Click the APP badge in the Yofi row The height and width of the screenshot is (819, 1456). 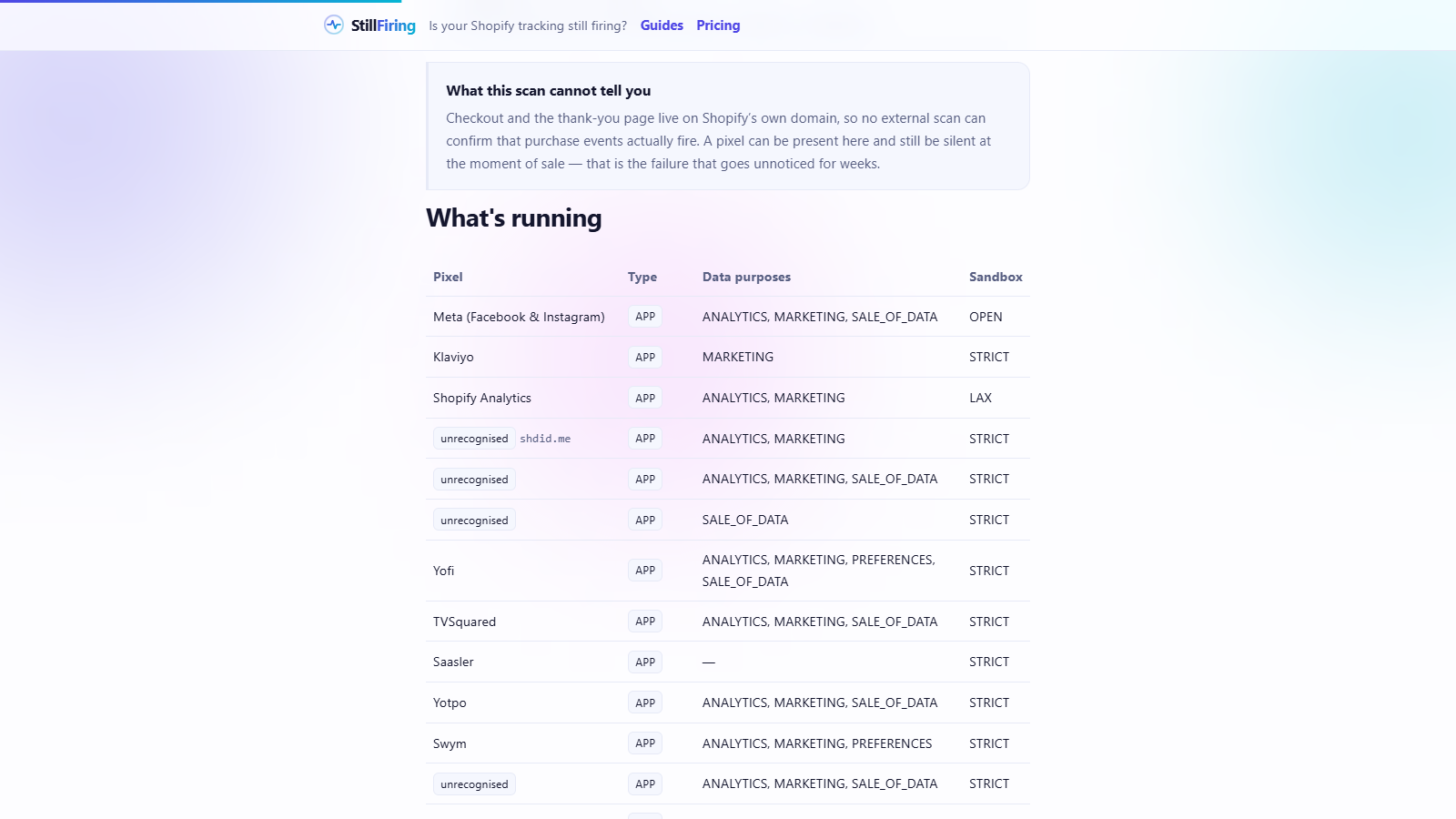click(645, 571)
